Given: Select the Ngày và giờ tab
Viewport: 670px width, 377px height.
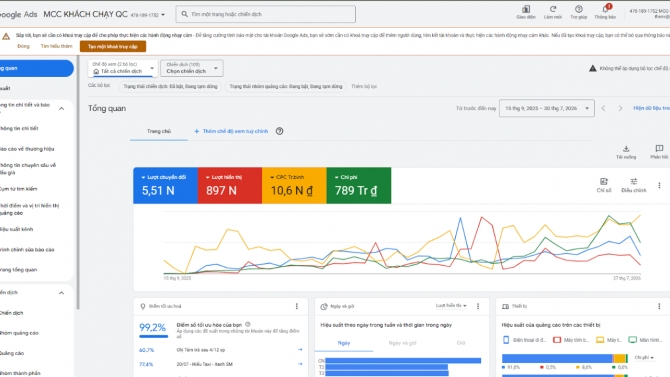Looking at the screenshot, I should [x=402, y=343].
